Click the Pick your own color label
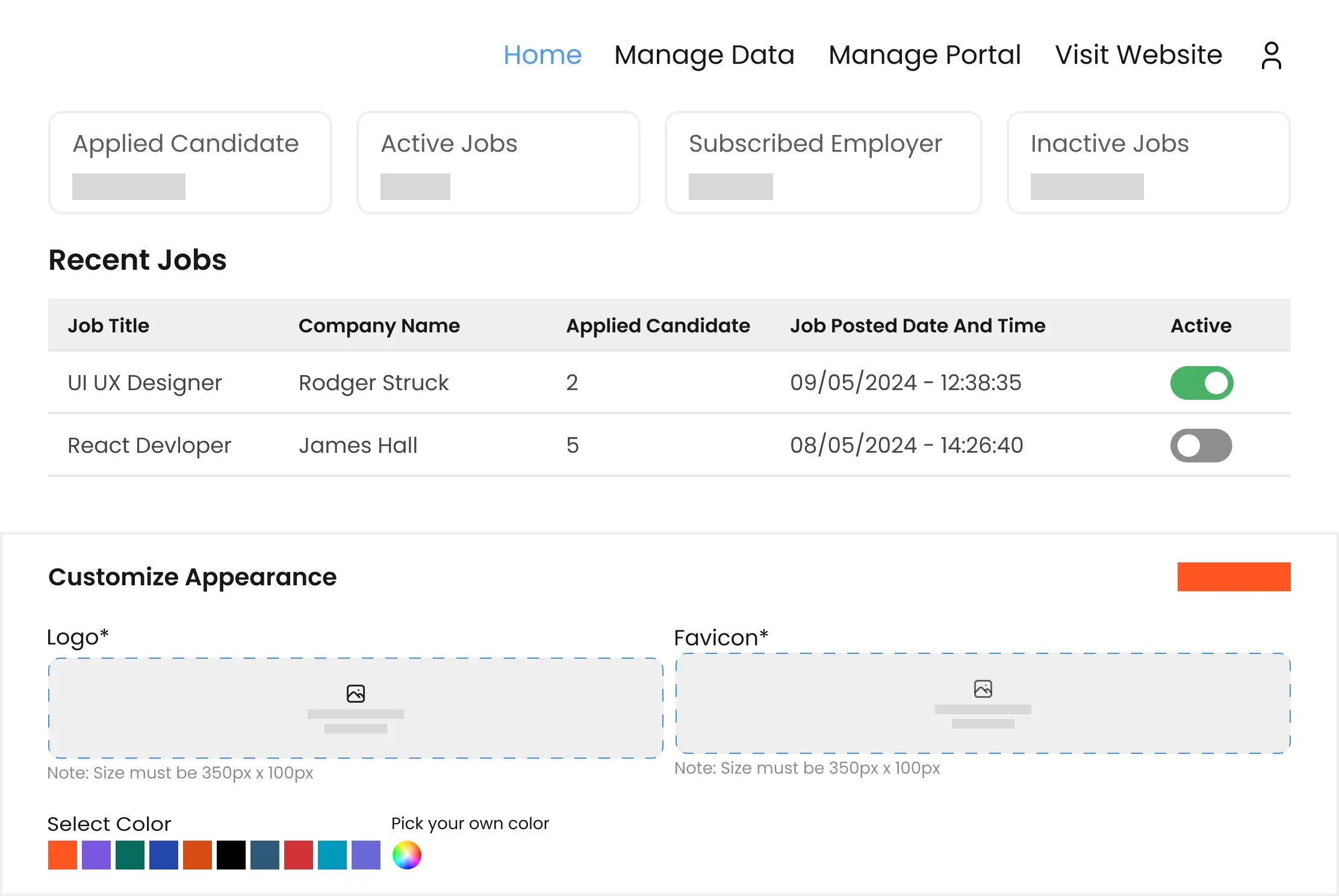This screenshot has height=896, width=1339. click(x=470, y=823)
